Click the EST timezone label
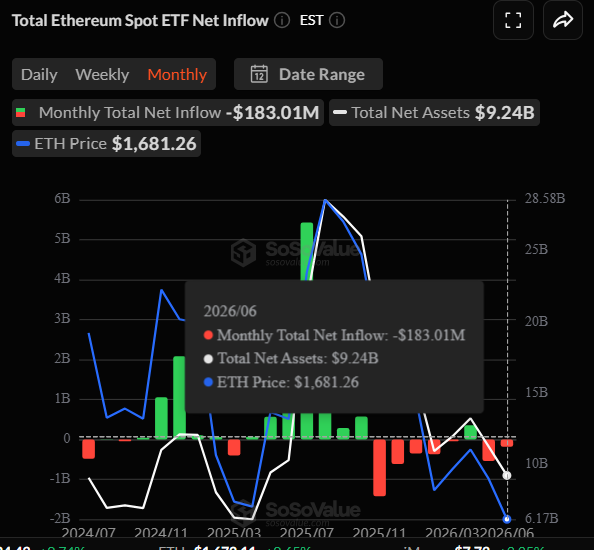The height and width of the screenshot is (550, 594). [311, 20]
